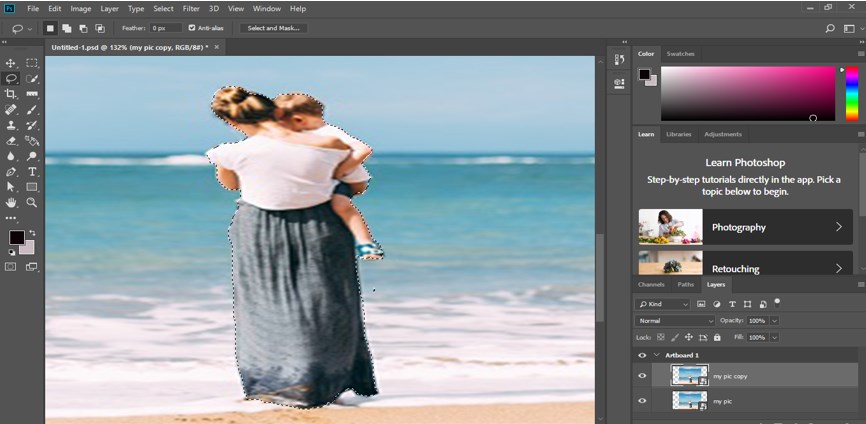866x424 pixels.
Task: Open the Normal blend mode dropdown
Action: tap(675, 321)
